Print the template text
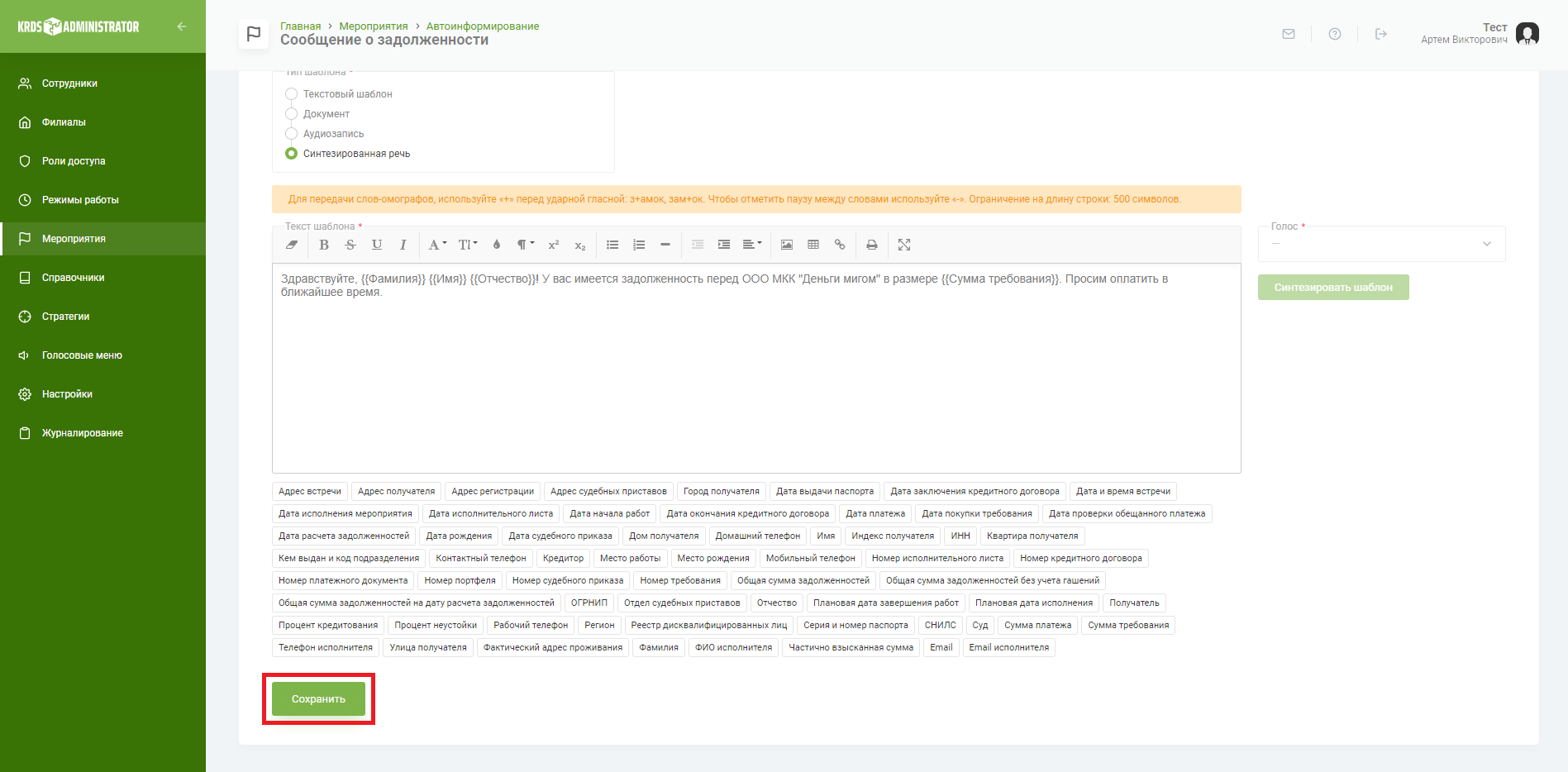The height and width of the screenshot is (772, 1568). pos(871,245)
